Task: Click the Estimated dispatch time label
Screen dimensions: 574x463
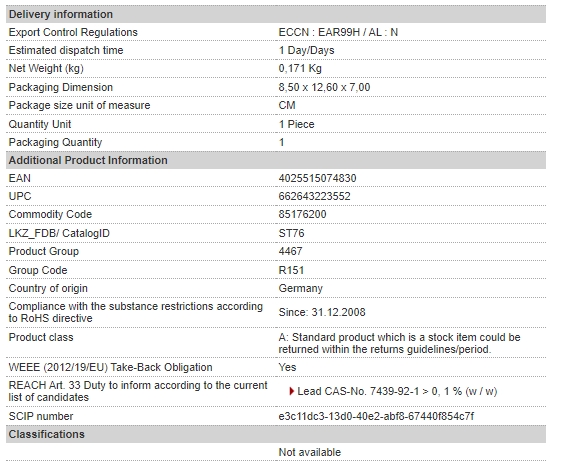Action: pyautogui.click(x=66, y=50)
